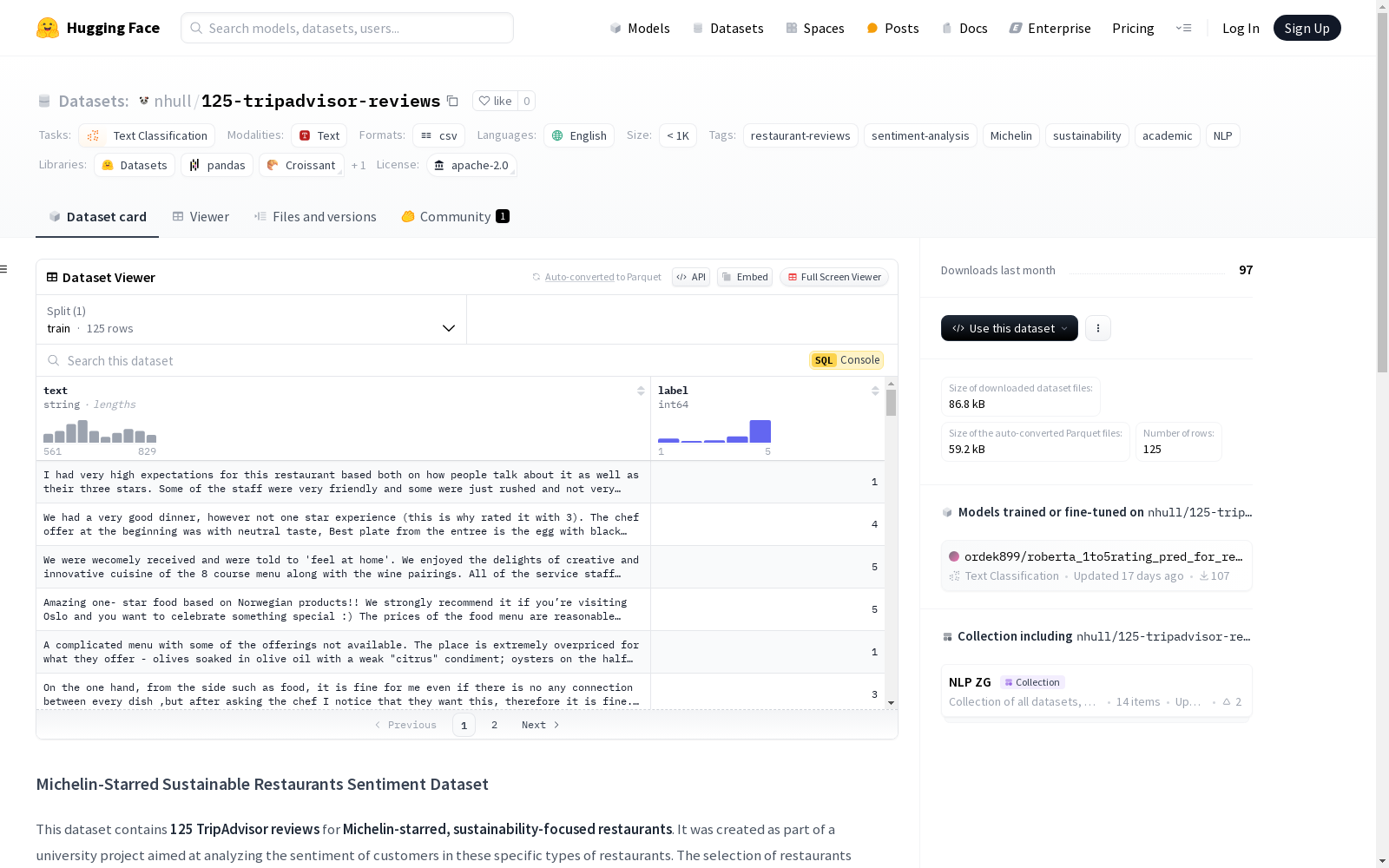Open Enterprise in the top navigation
1389x868 pixels.
click(x=1050, y=28)
